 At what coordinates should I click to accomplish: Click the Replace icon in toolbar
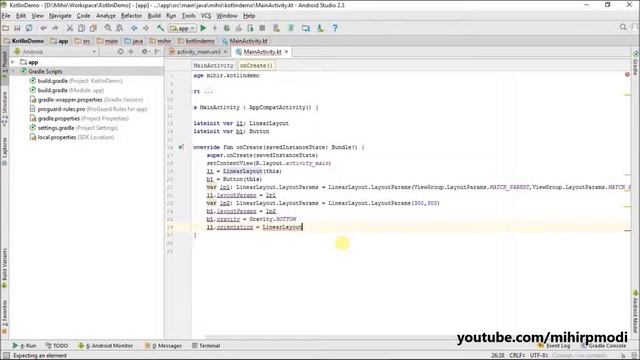[120, 28]
